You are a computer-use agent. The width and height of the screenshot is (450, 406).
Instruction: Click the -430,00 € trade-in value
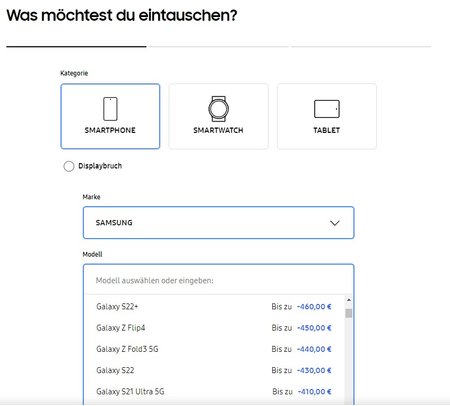[x=314, y=370]
